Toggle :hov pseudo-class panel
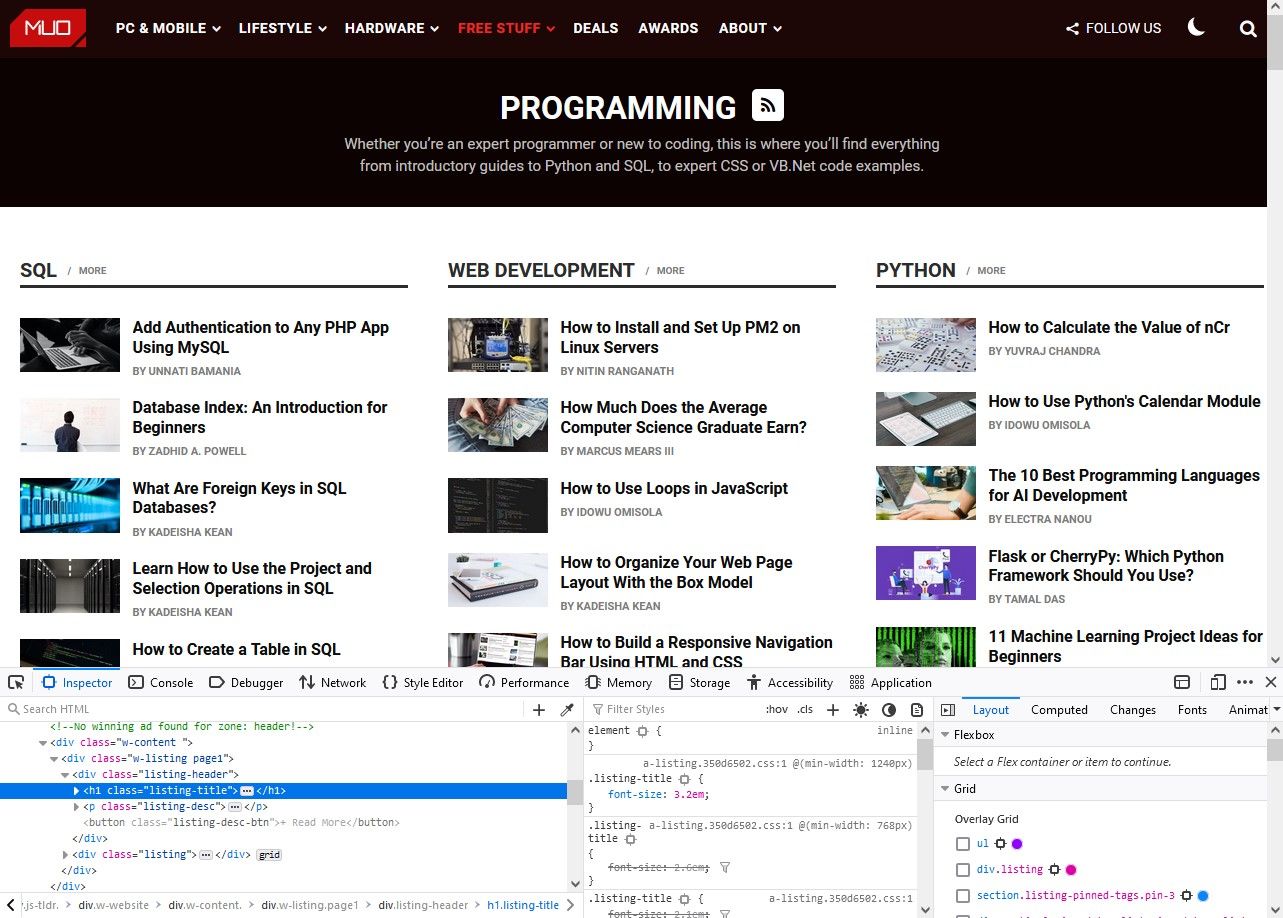1283x918 pixels. click(x=776, y=710)
